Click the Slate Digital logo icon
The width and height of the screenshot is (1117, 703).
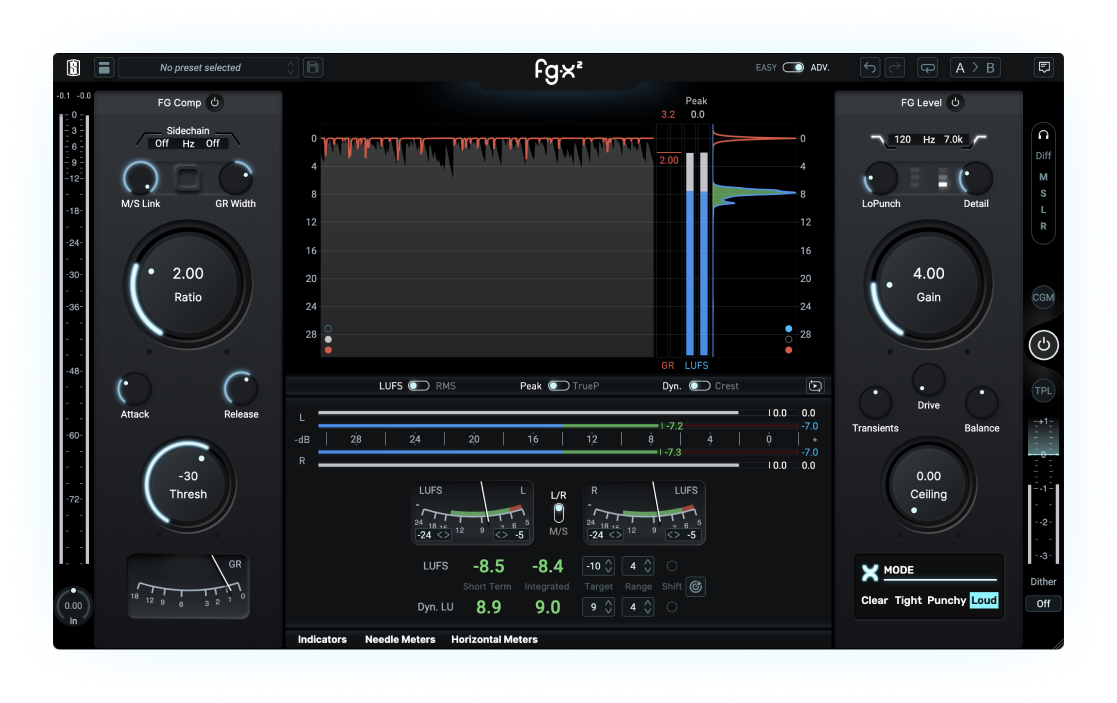[73, 68]
